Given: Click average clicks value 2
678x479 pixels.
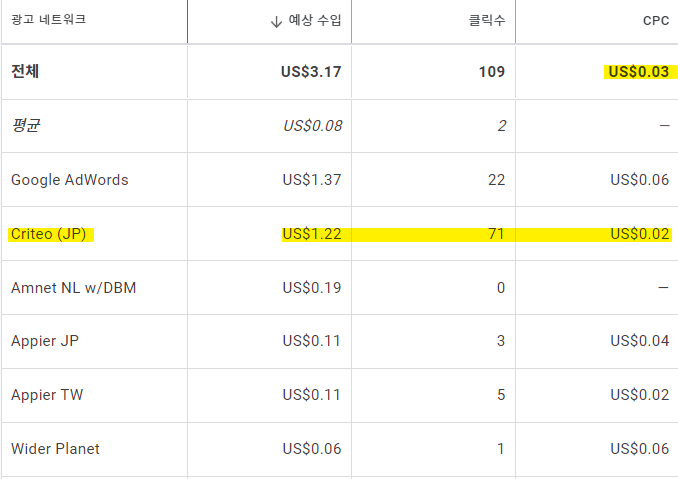Looking at the screenshot, I should 502,126.
